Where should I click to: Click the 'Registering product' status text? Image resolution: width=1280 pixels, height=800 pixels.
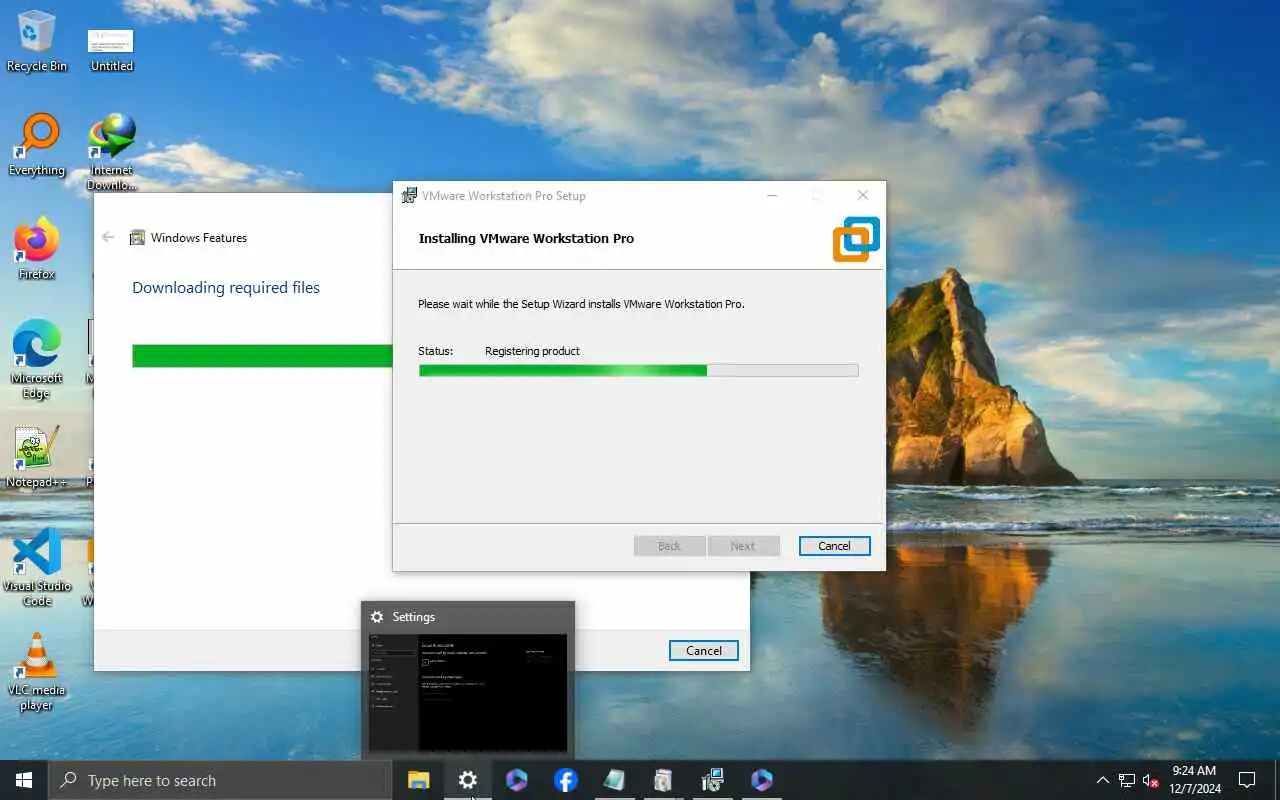(532, 351)
